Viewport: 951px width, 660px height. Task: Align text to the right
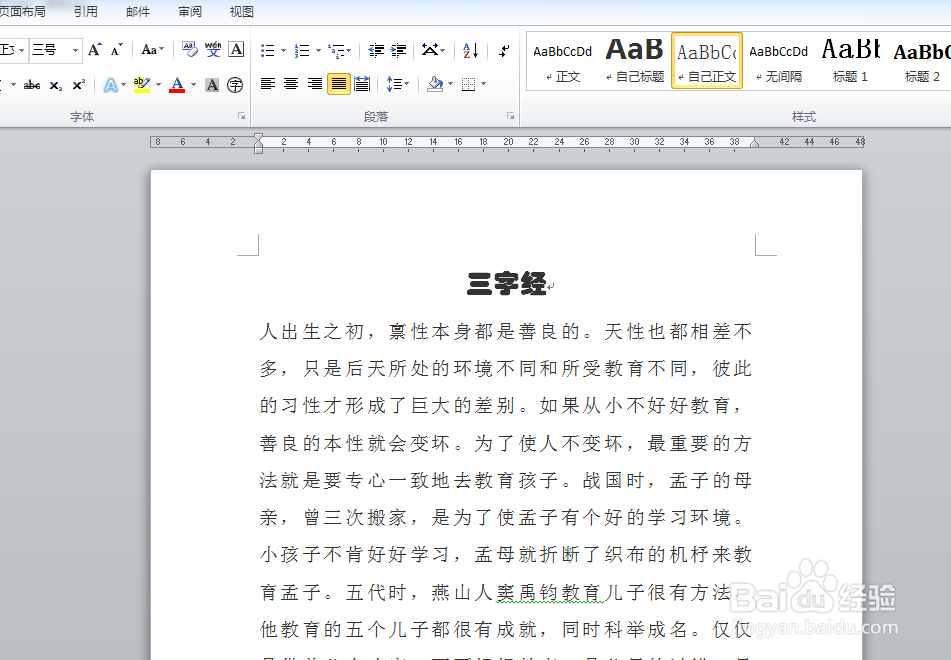(x=314, y=84)
